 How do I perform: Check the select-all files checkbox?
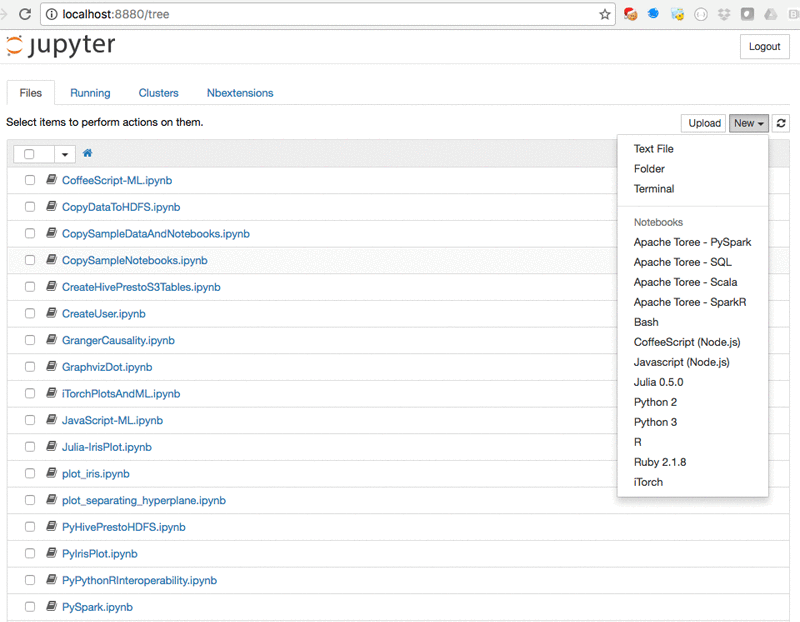click(x=28, y=153)
